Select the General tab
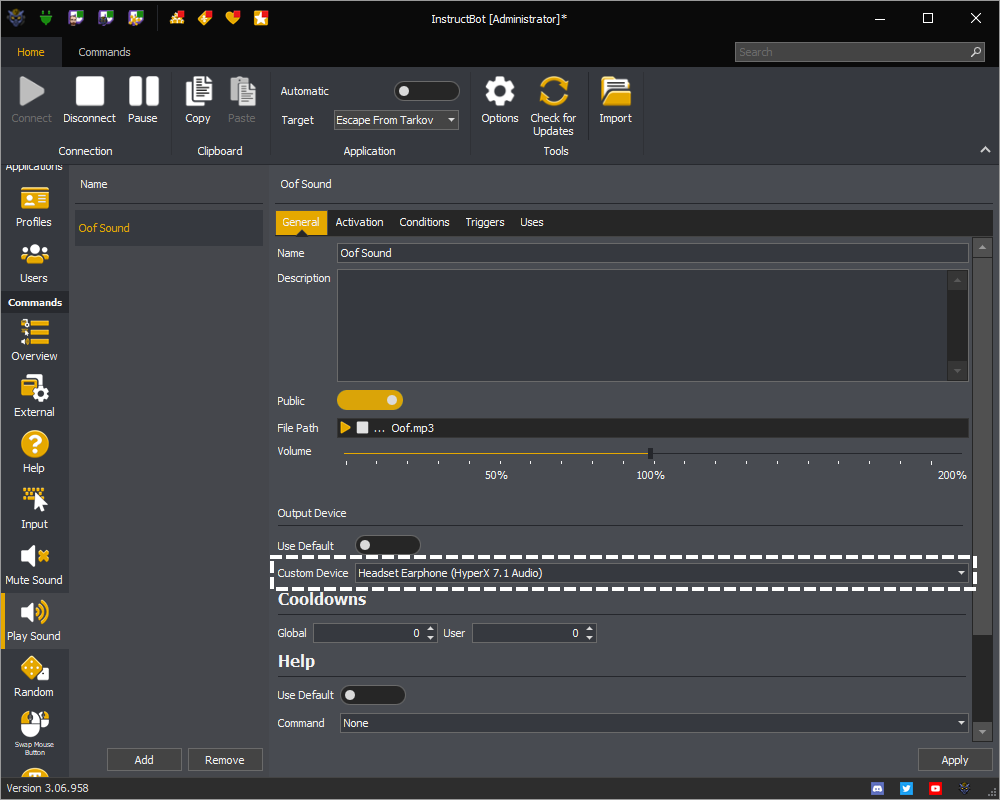The width and height of the screenshot is (1000, 800). point(300,222)
